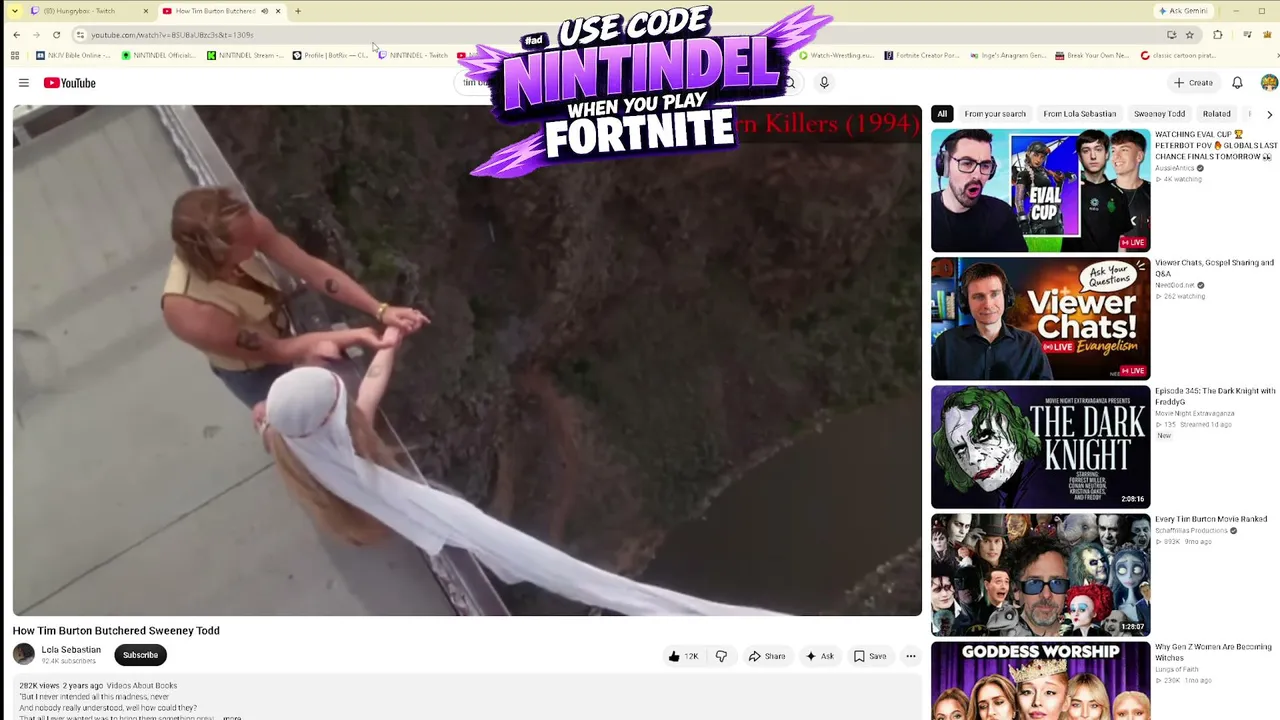Go to the YouTube home logo
The width and height of the screenshot is (1280, 720).
point(69,83)
